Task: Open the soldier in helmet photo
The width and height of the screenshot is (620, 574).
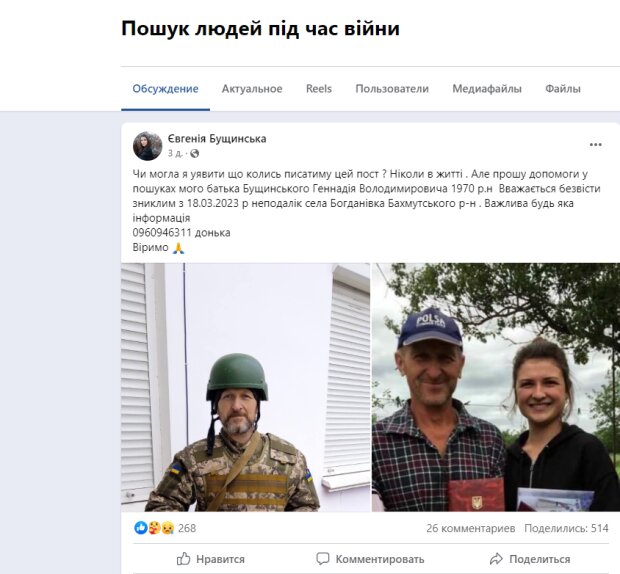Action: [x=246, y=387]
